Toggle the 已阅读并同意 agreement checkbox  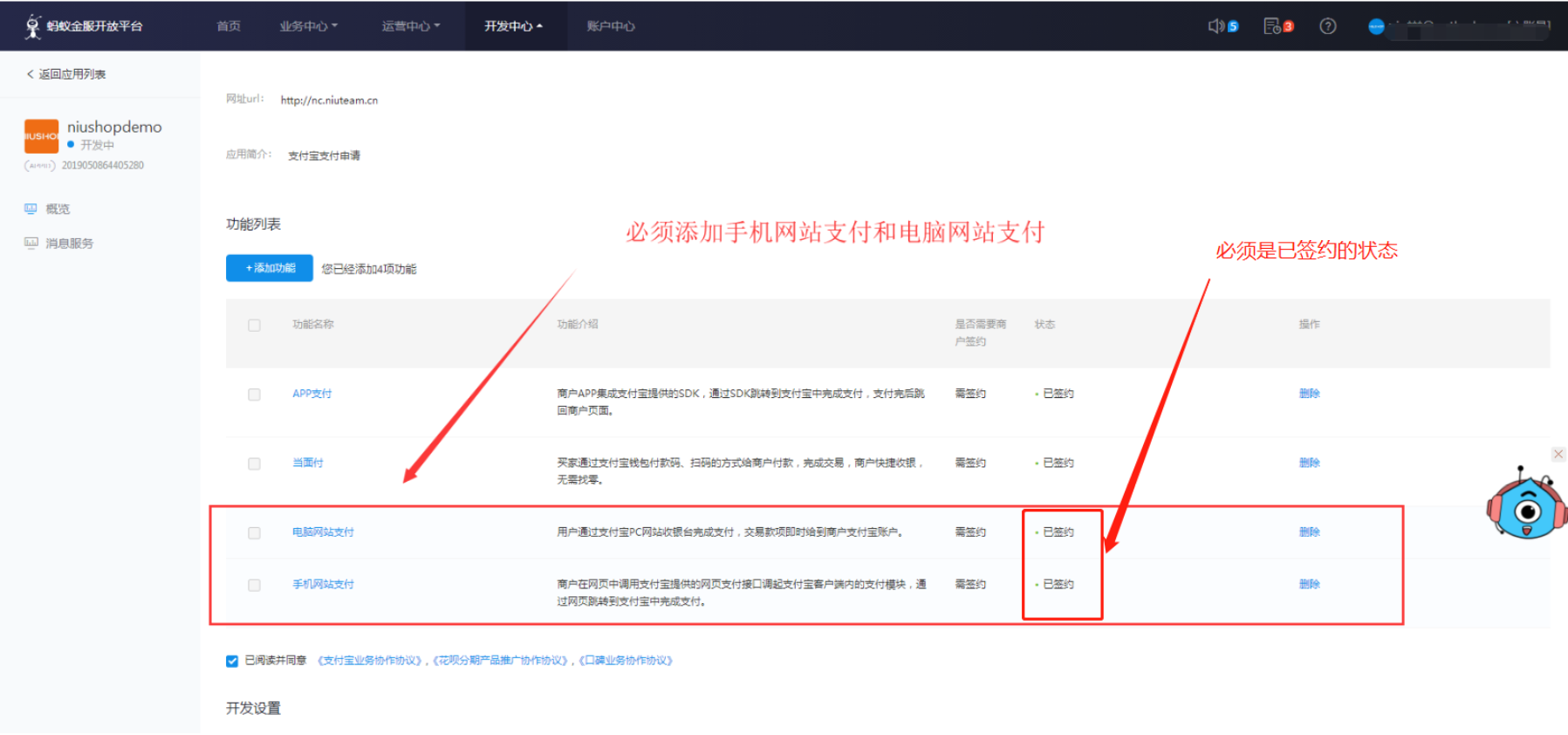[x=232, y=661]
